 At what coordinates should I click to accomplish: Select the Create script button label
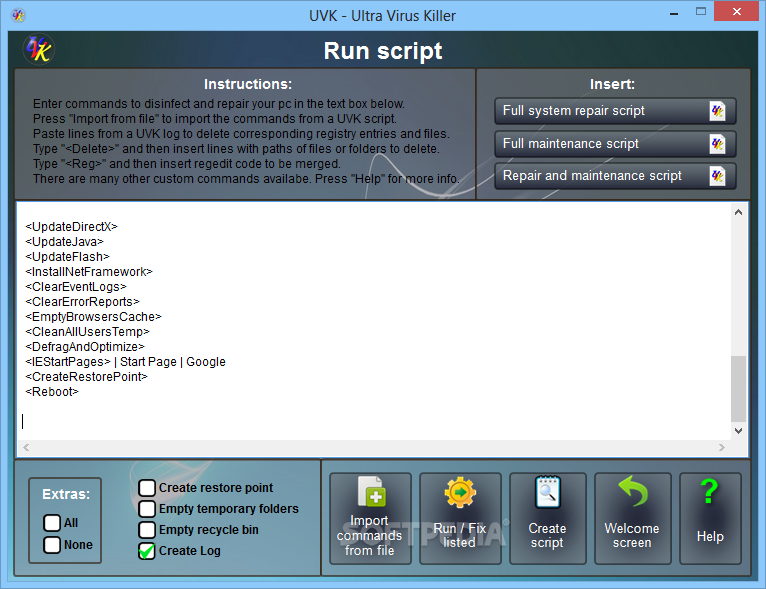click(x=547, y=536)
